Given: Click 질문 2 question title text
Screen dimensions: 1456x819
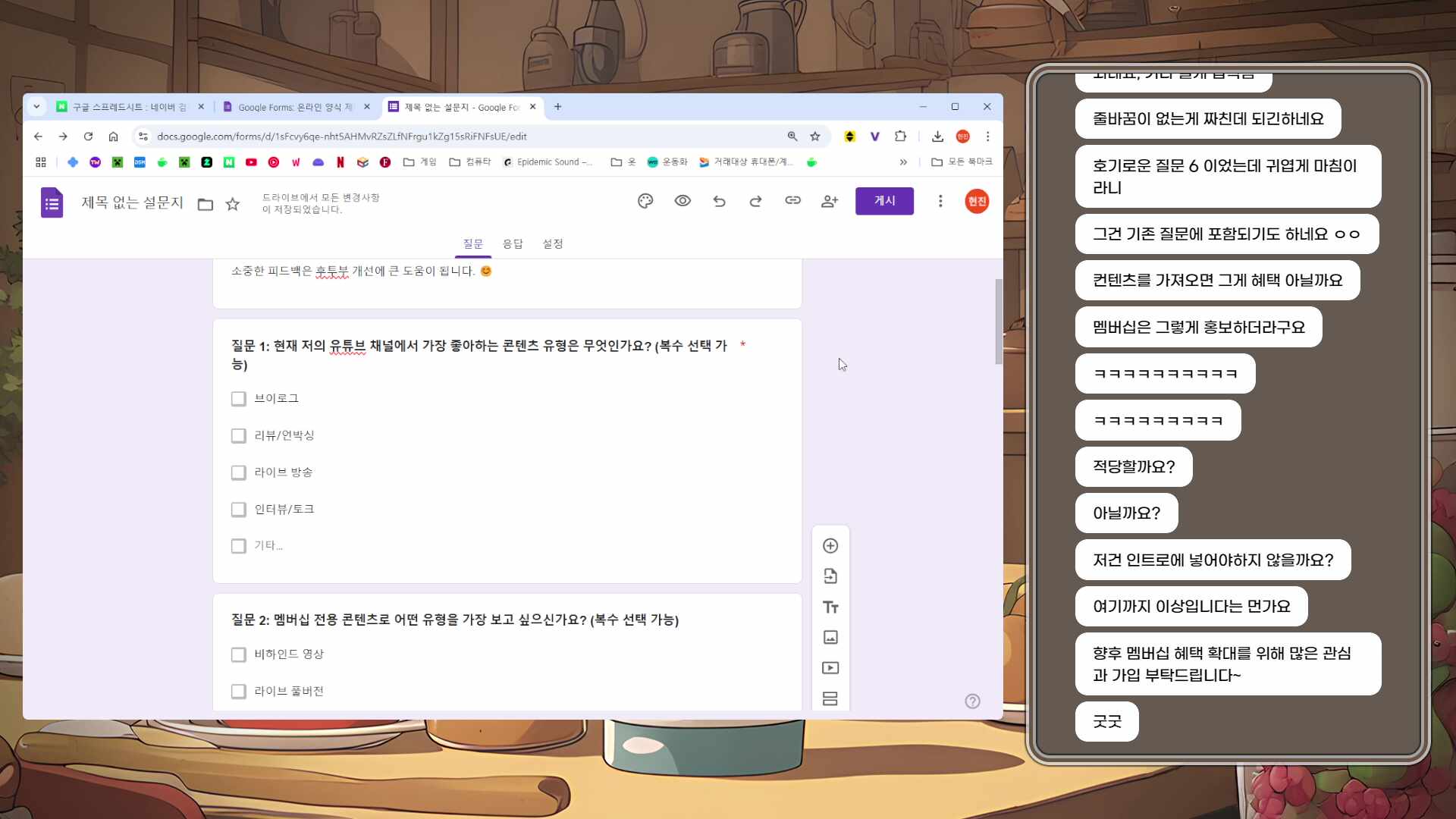Looking at the screenshot, I should pos(455,620).
